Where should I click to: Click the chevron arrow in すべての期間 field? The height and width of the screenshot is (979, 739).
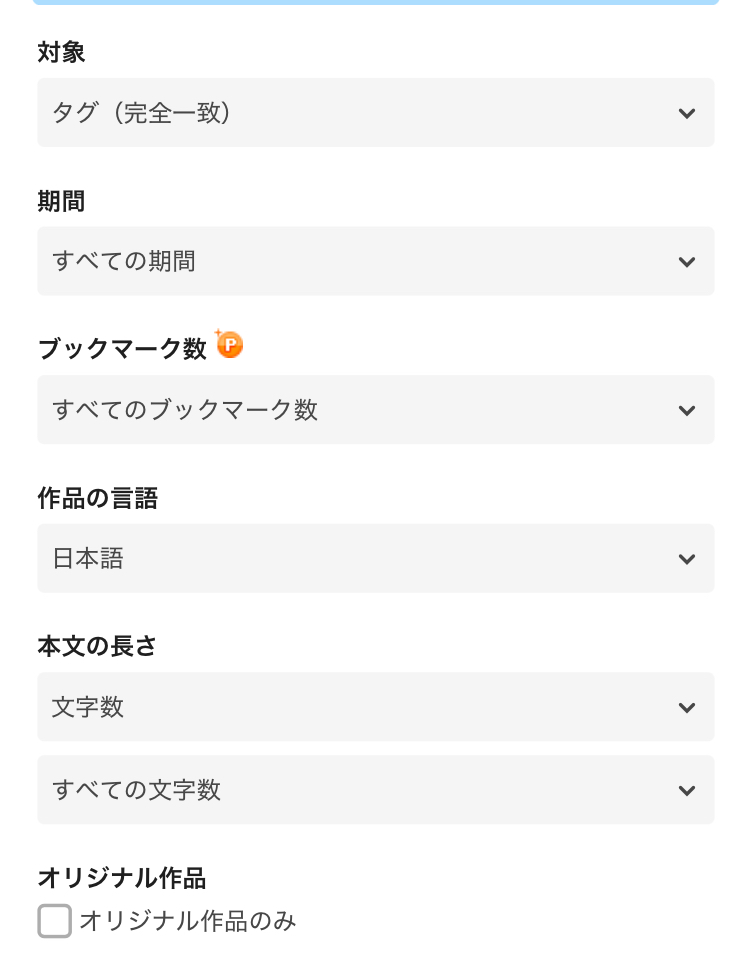[686, 262]
